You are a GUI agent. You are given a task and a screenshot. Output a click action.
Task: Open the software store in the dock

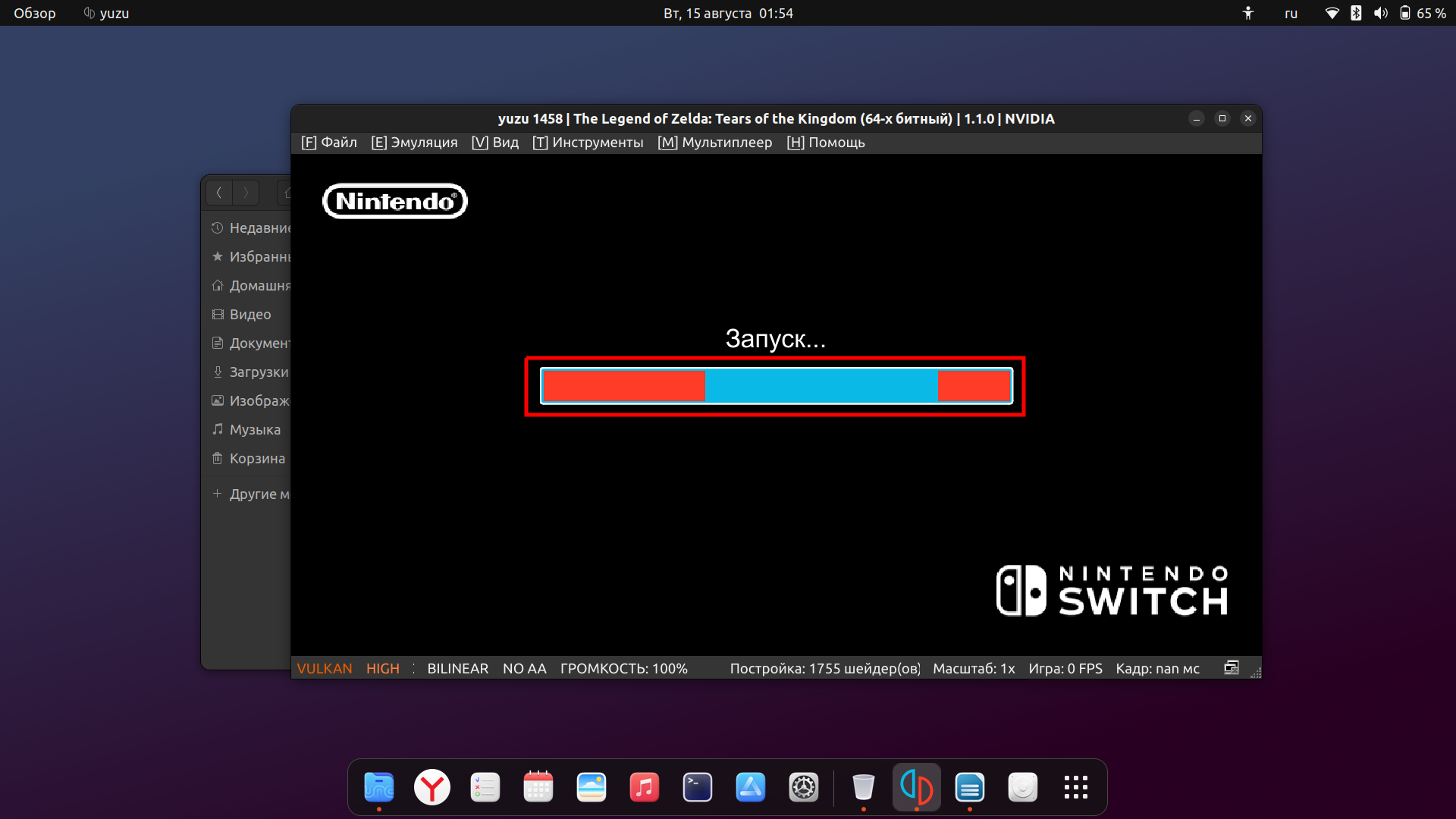(751, 787)
